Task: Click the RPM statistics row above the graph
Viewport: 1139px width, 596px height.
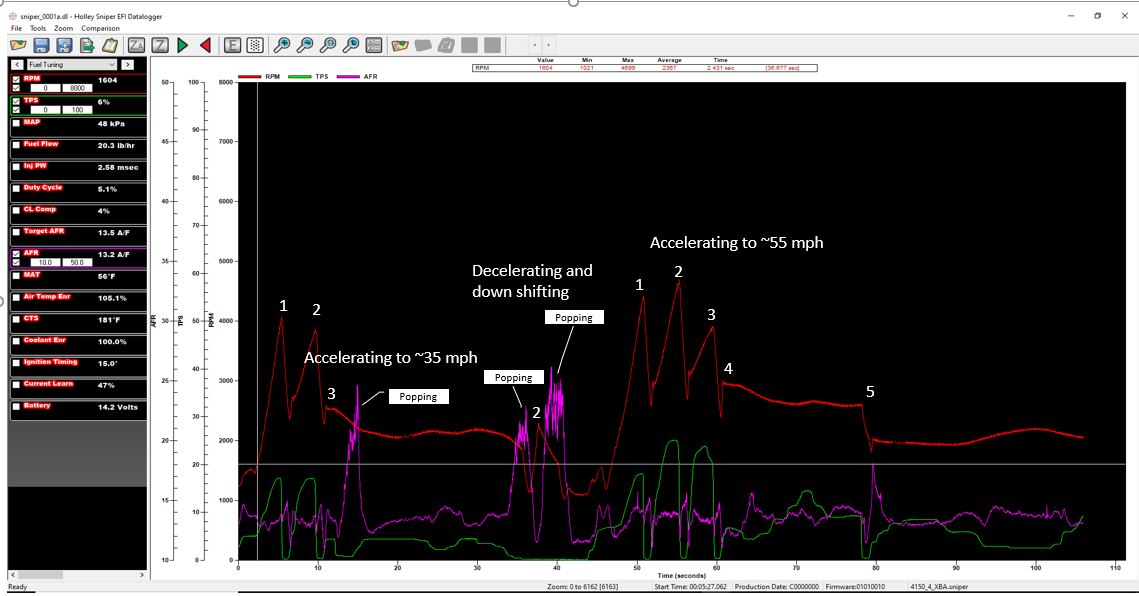Action: 644,68
